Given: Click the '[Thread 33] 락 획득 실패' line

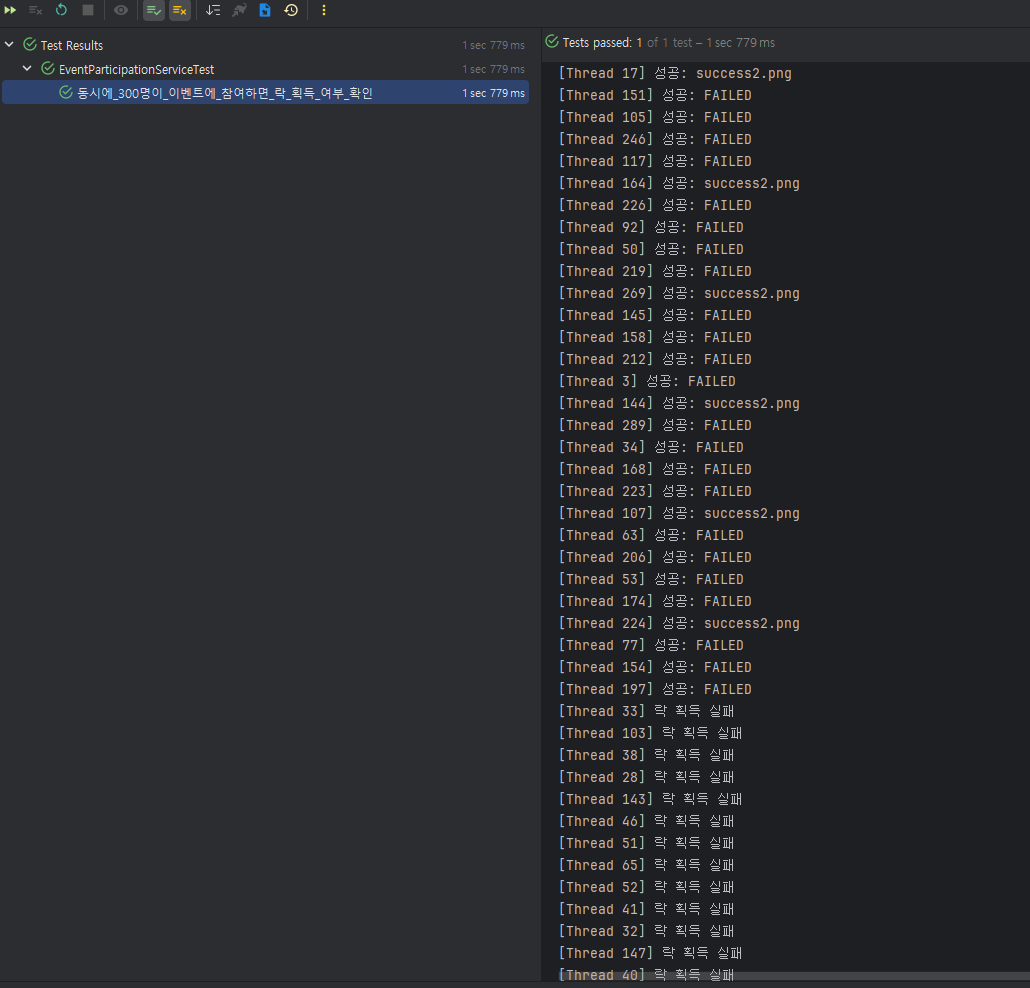Looking at the screenshot, I should (x=646, y=711).
